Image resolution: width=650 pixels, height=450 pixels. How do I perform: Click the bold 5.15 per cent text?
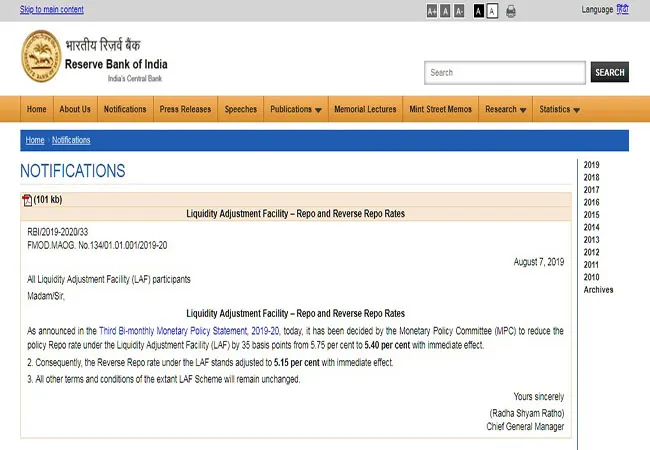[x=297, y=363]
